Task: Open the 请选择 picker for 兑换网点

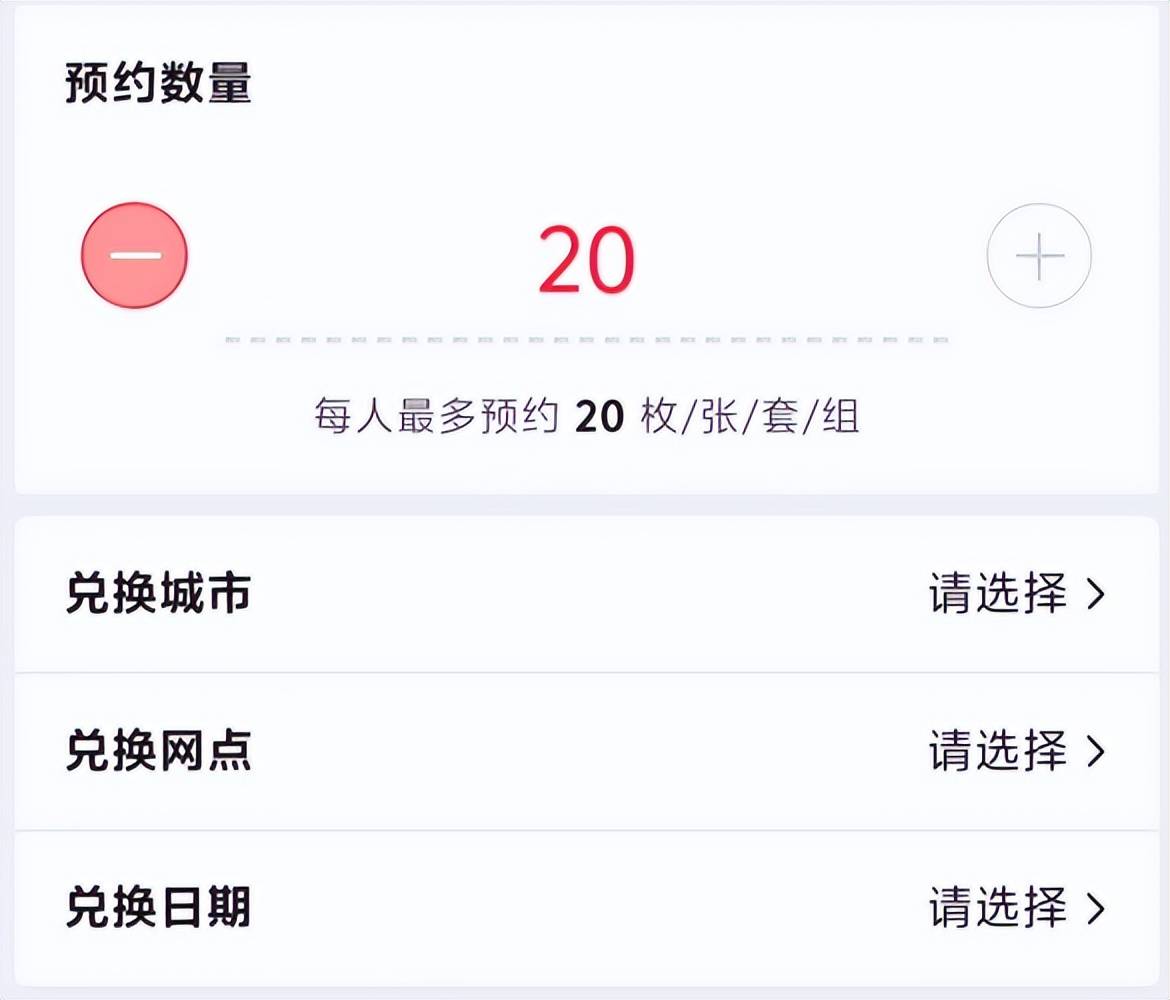Action: point(998,751)
